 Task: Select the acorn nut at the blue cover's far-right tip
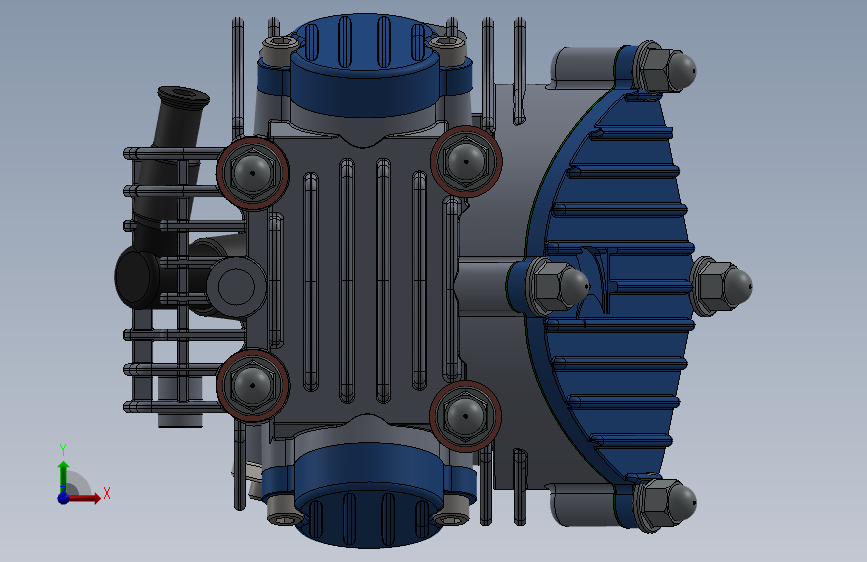(x=721, y=286)
